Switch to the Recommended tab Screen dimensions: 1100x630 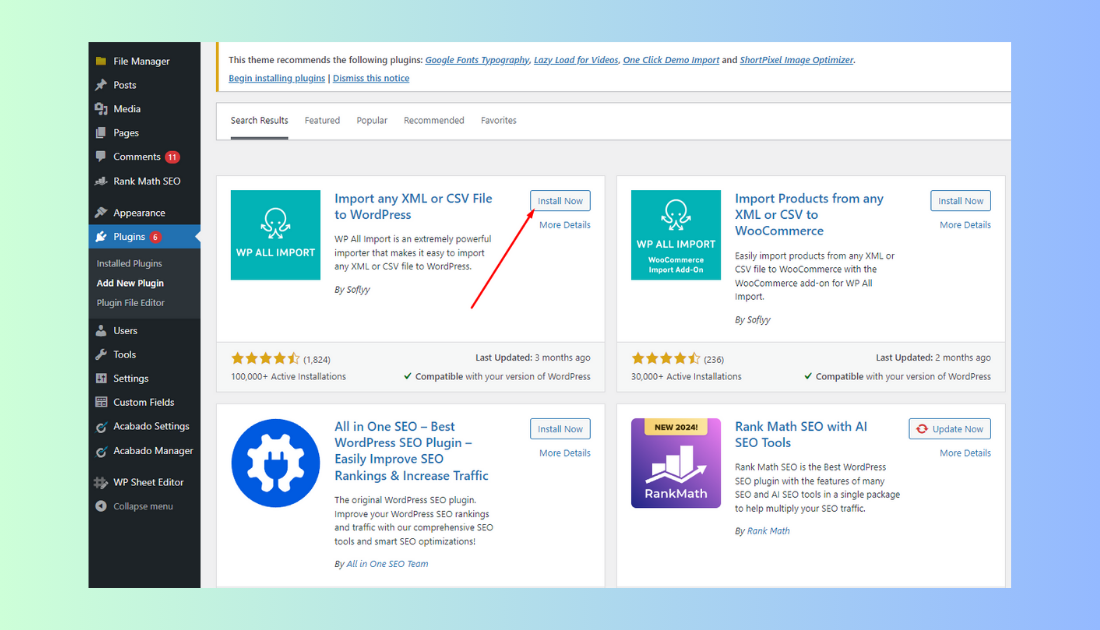click(x=434, y=121)
